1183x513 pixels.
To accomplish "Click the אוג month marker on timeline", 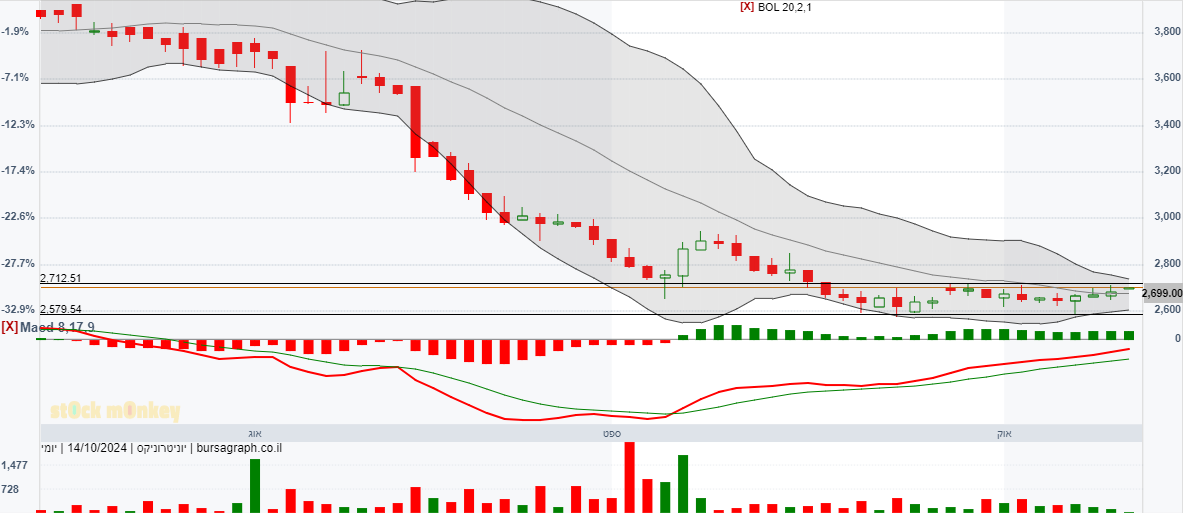I will [254, 433].
